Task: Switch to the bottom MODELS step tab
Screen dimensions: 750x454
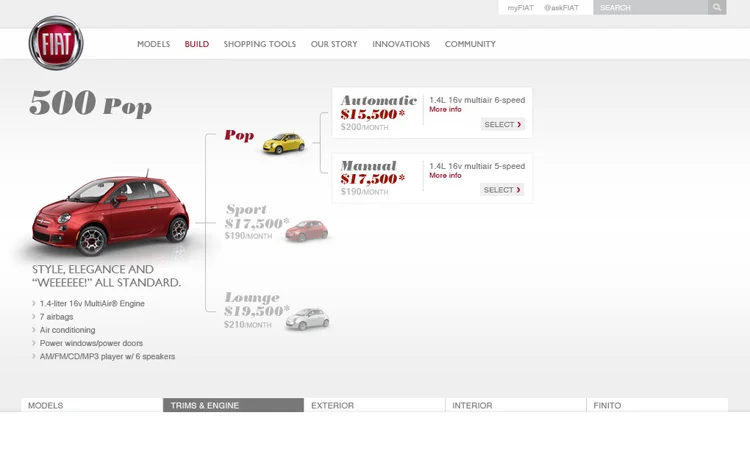Action: click(92, 405)
